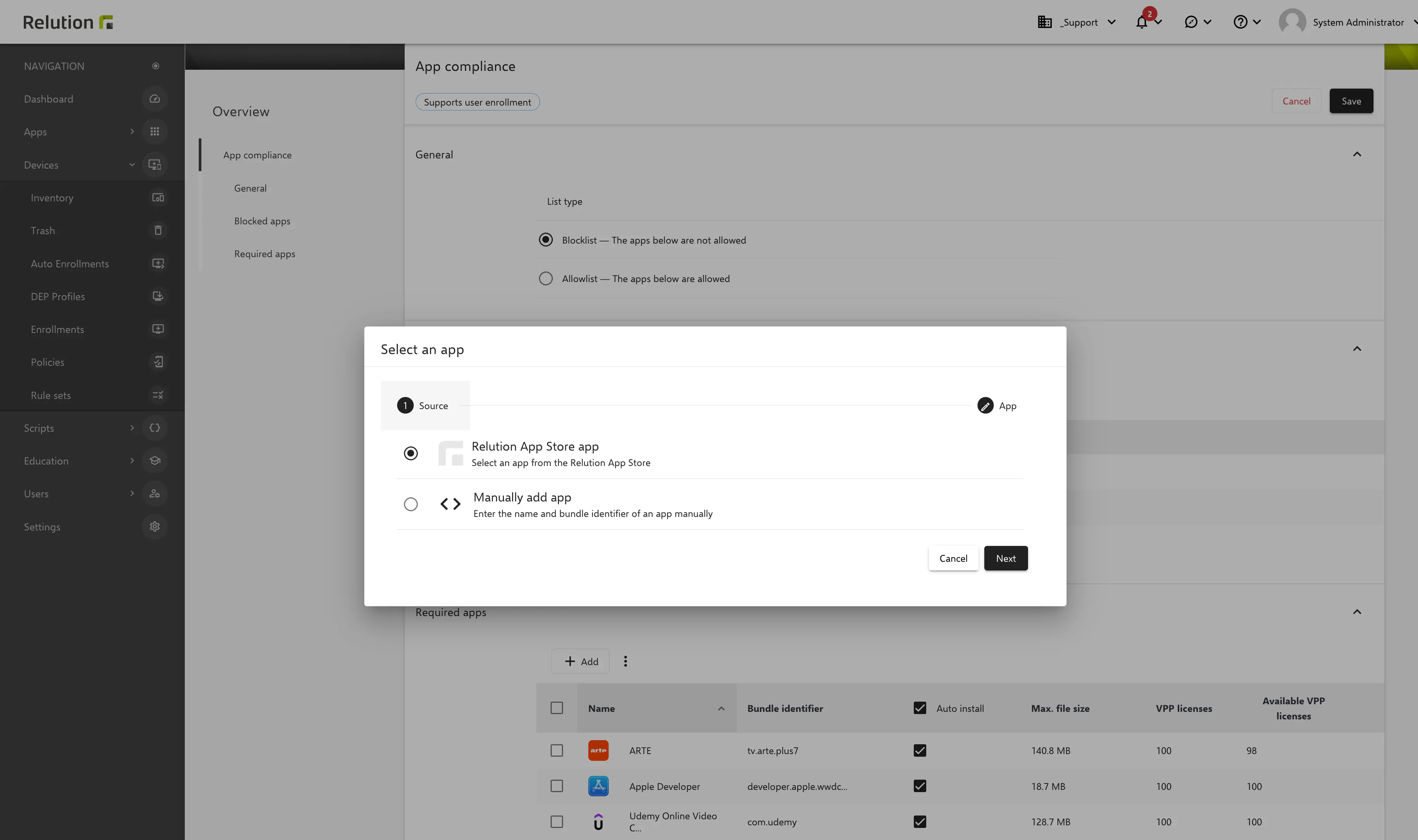Viewport: 1418px width, 840px height.
Task: Select the Manually add app radio button
Action: pos(410,504)
